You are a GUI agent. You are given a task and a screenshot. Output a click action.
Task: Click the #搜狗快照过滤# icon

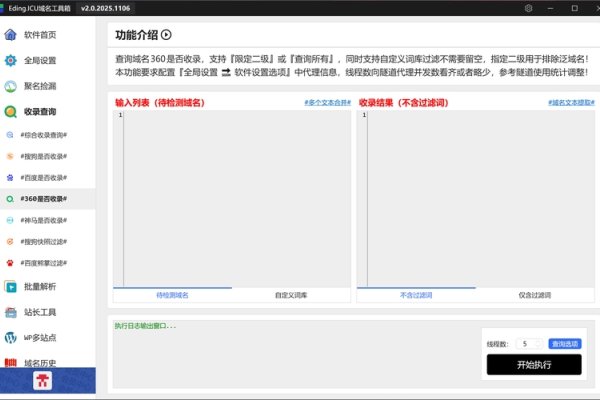coord(10,242)
